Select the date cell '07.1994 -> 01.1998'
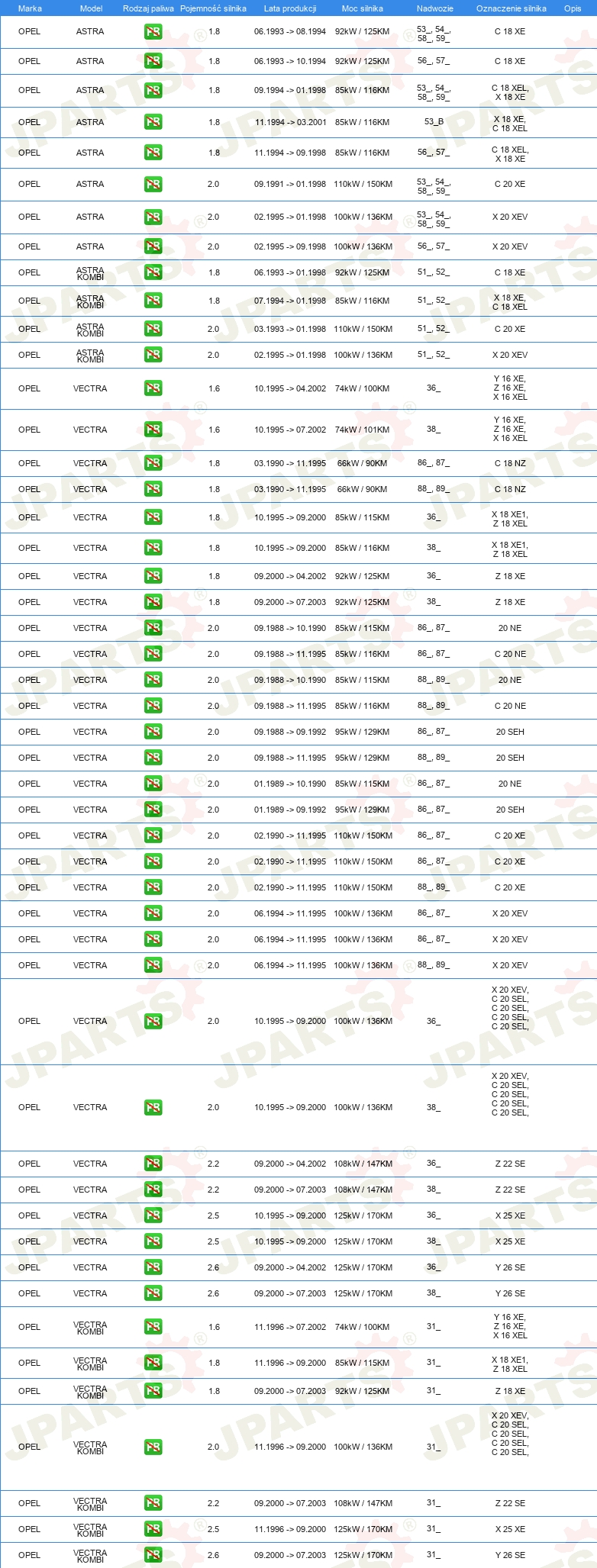 coord(290,301)
